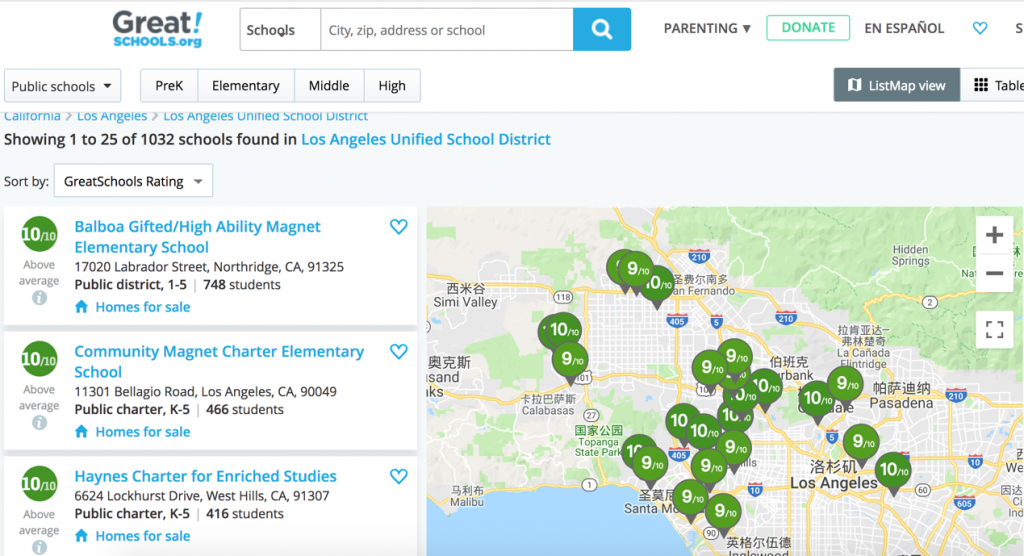
Task: Switch site to EN ESPAÑOL
Action: point(904,28)
